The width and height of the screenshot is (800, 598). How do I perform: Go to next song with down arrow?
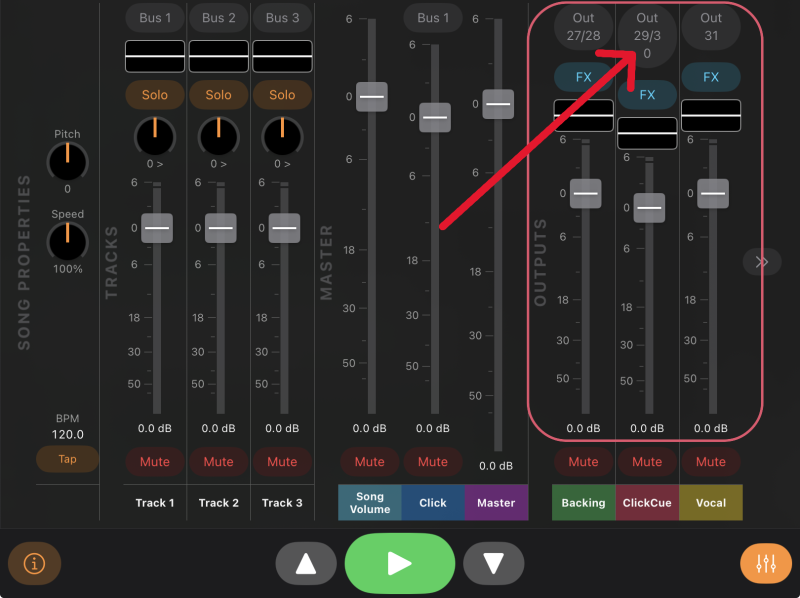click(493, 563)
